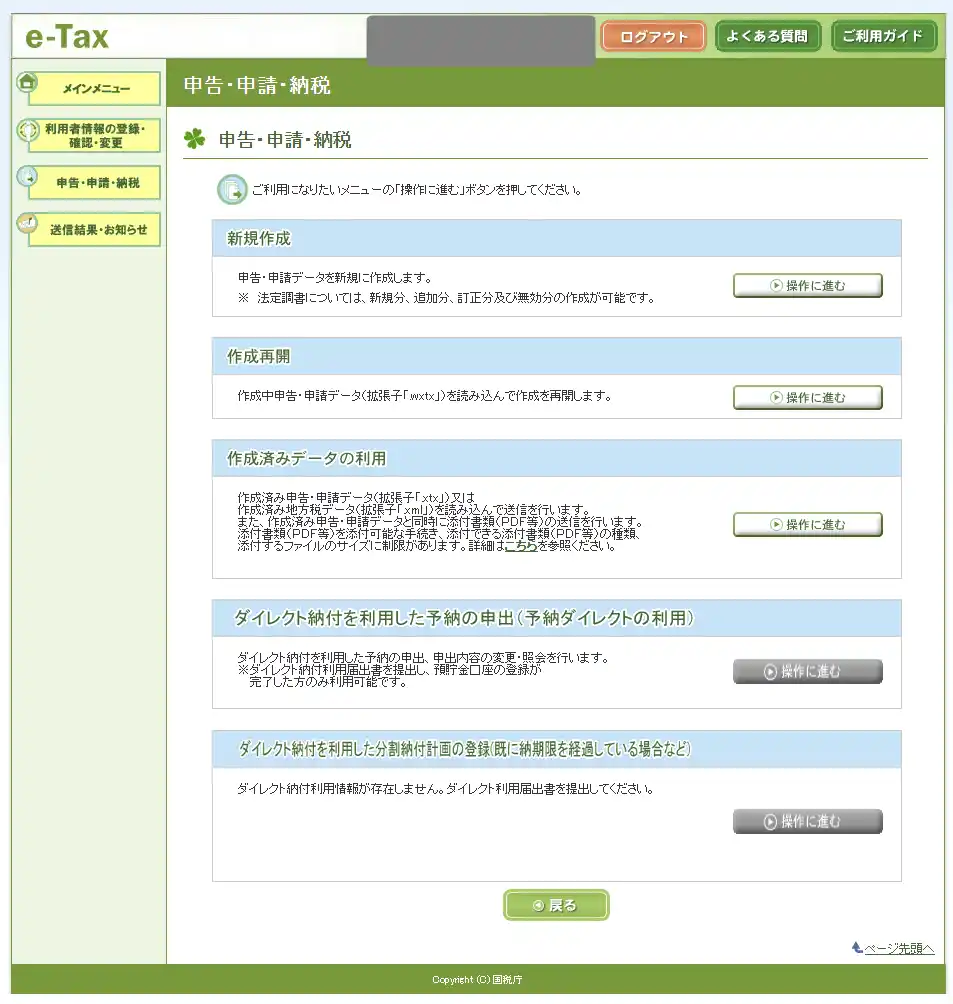The image size is (953, 1004).
Task: Proceed with 操作に進む under 新規作成
Action: [x=807, y=286]
